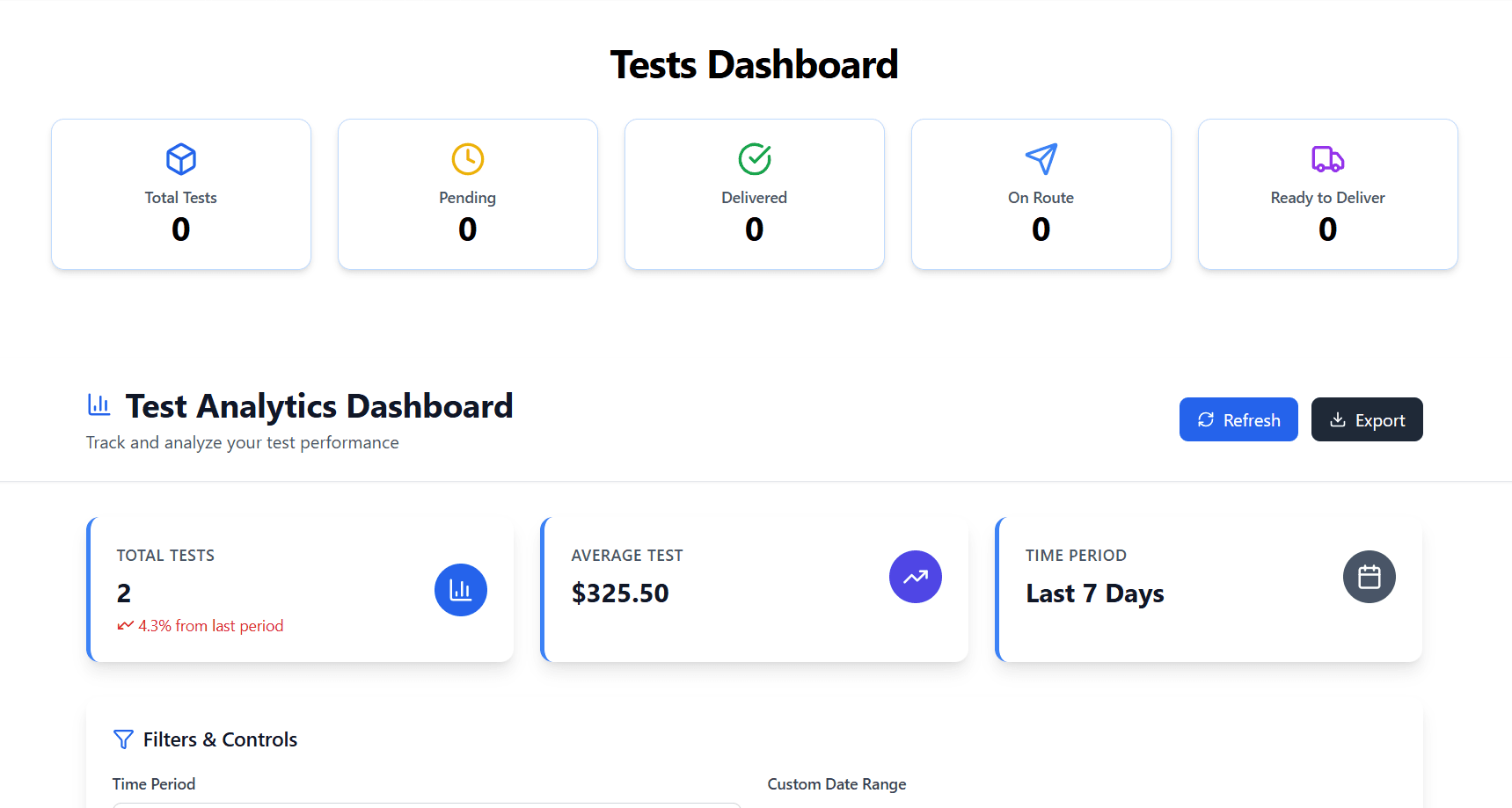
Task: Click the purple trending arrow icon in AVERAGE TEST card
Action: click(x=916, y=577)
